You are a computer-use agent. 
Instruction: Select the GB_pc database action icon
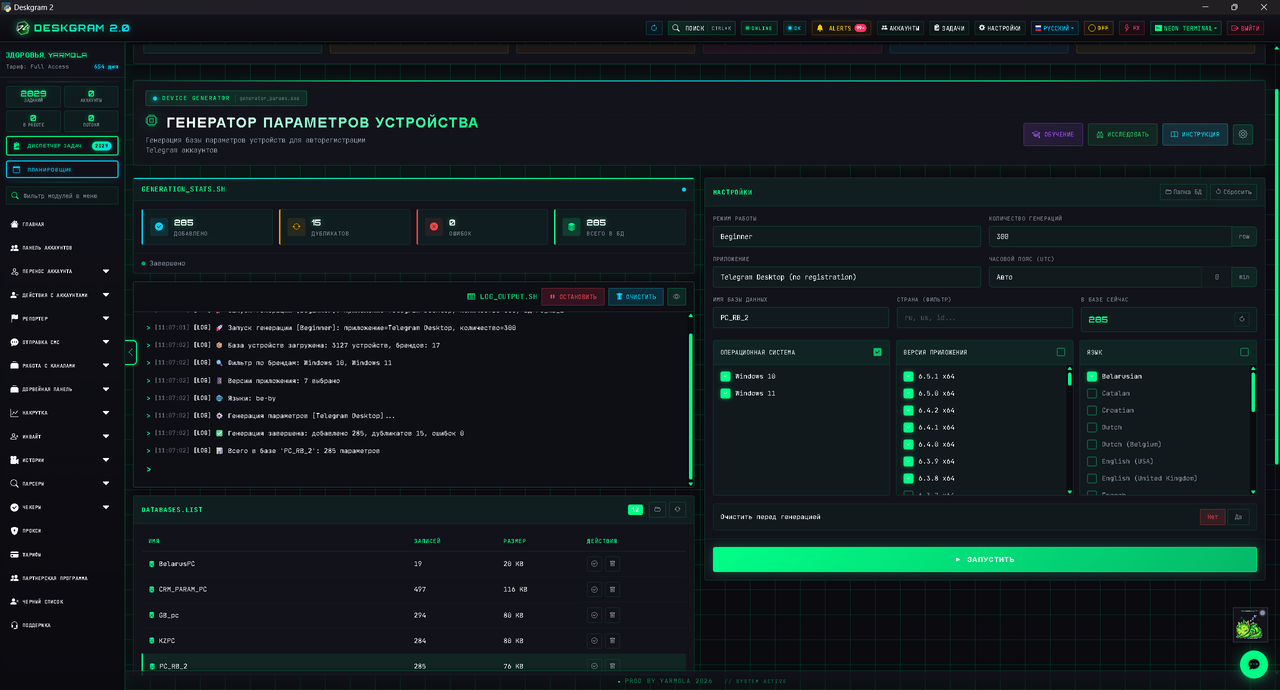click(x=594, y=615)
